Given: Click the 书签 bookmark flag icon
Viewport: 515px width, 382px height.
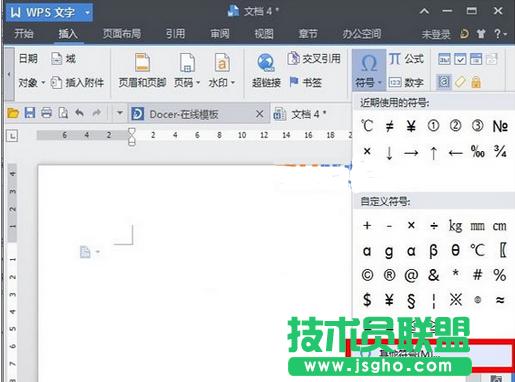Looking at the screenshot, I should pyautogui.click(x=294, y=81).
